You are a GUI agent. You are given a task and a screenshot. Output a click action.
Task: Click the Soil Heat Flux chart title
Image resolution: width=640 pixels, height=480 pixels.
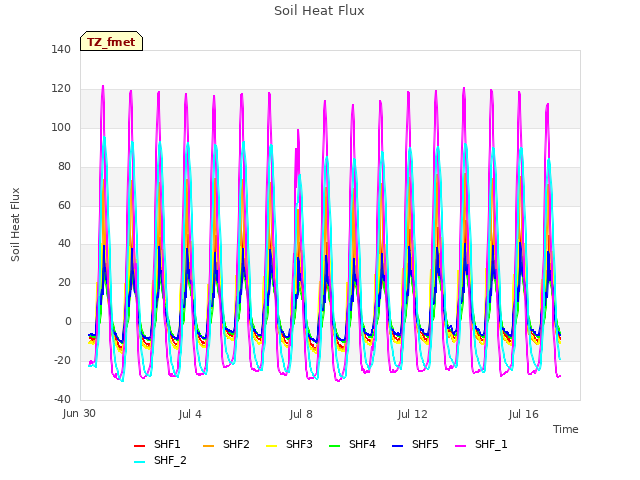(x=319, y=11)
